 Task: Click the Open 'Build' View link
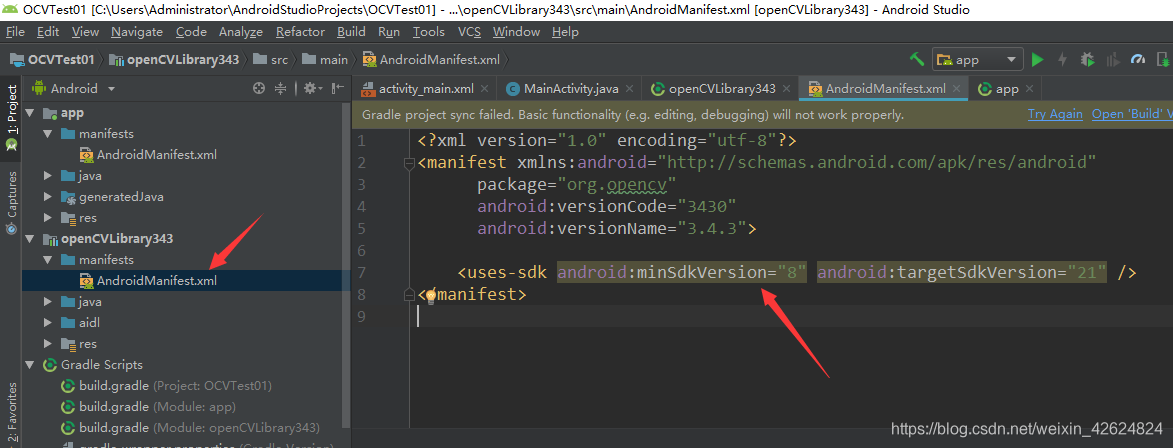coord(1132,114)
